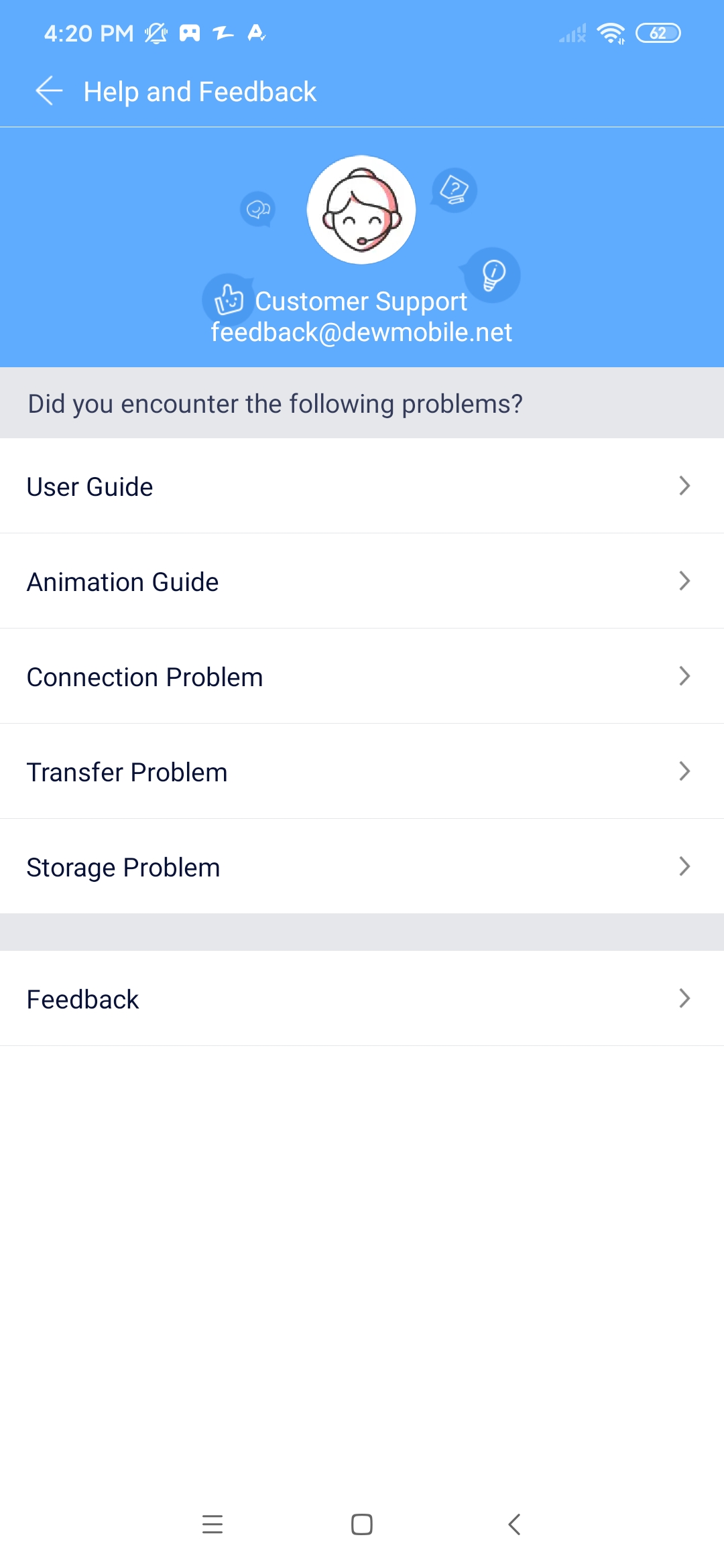Open the Transfer Problem entry

pos(362,771)
